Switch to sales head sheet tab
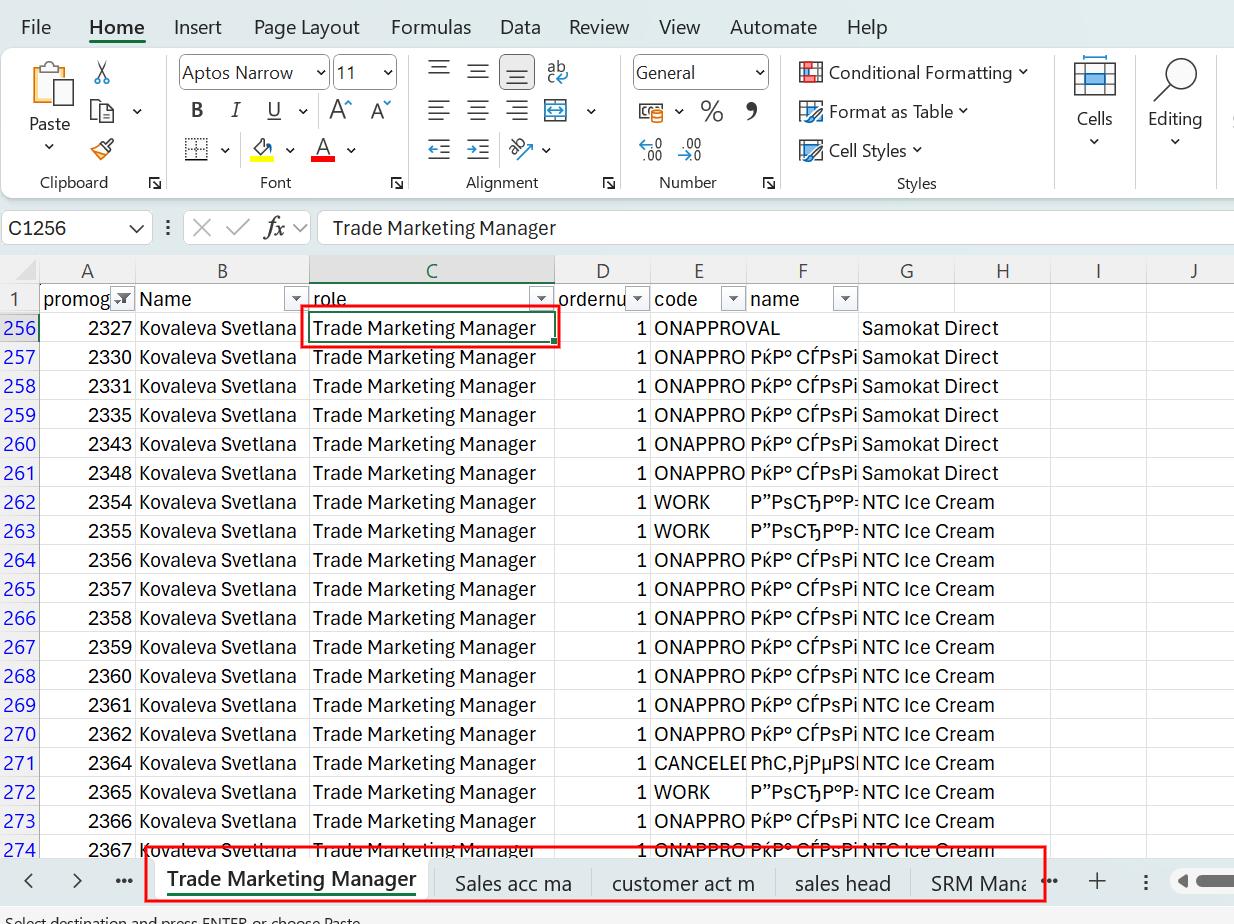The image size is (1234, 924). pos(842,883)
